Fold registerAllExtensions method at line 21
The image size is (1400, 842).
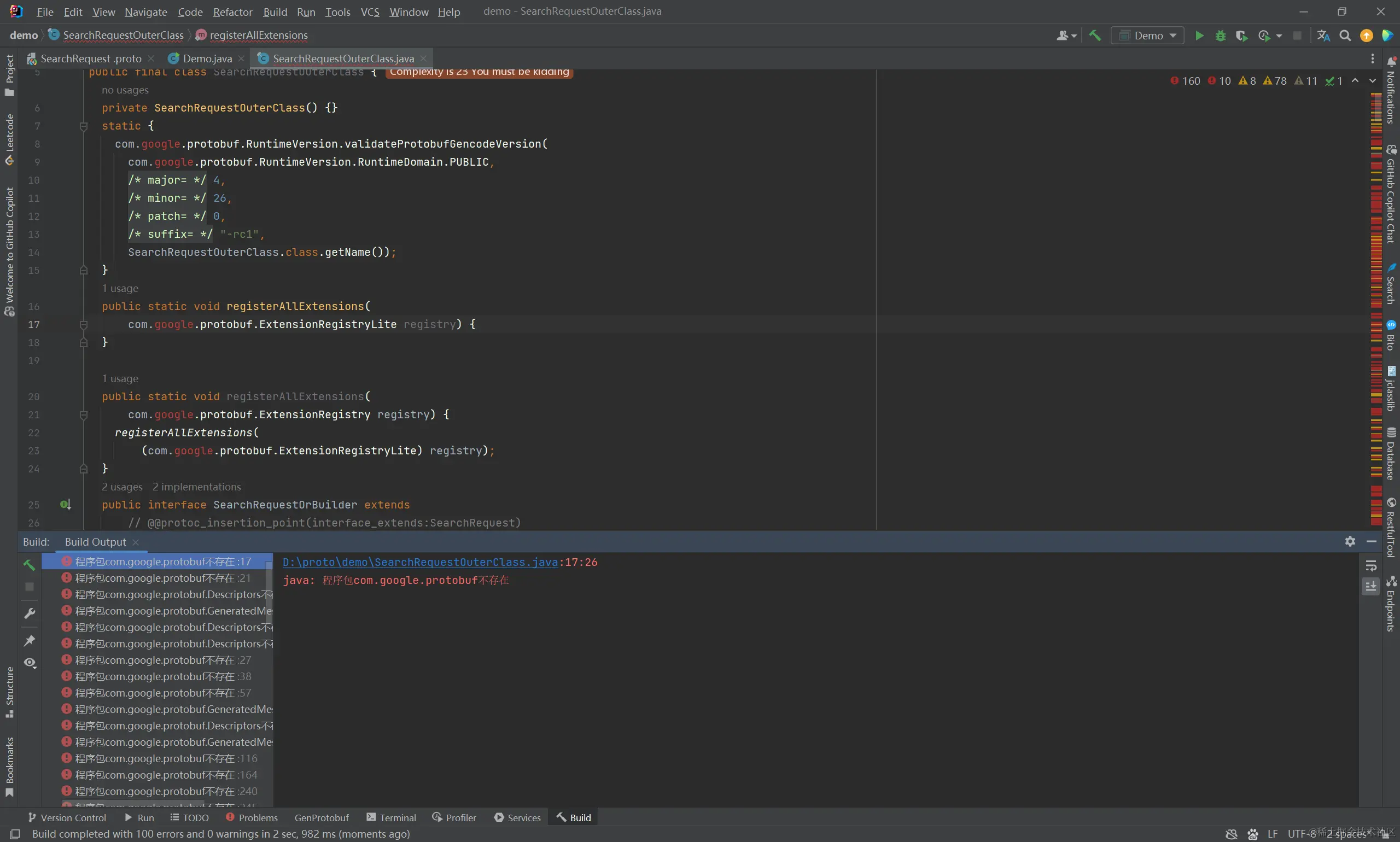click(84, 415)
